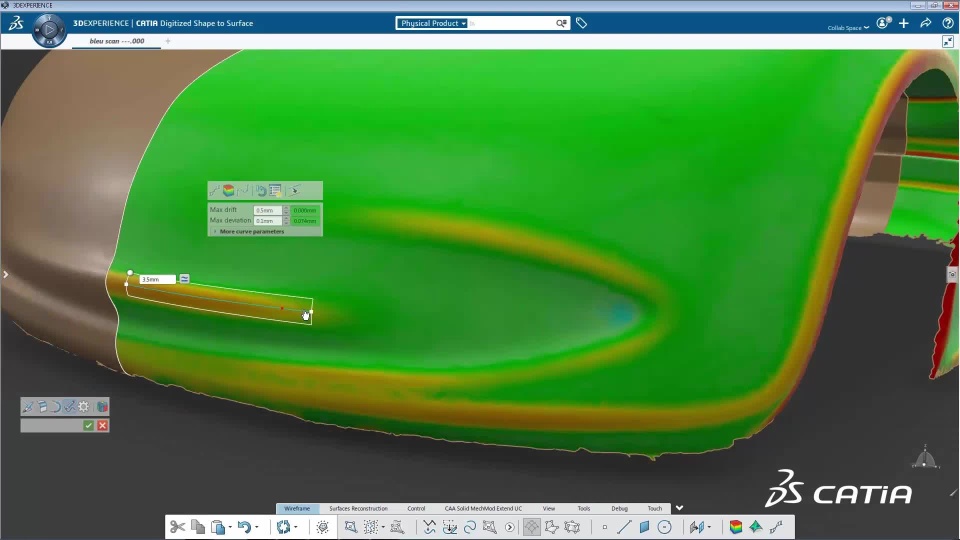Click the Paste clipboard icon
Viewport: 960px width, 540px height.
point(217,527)
